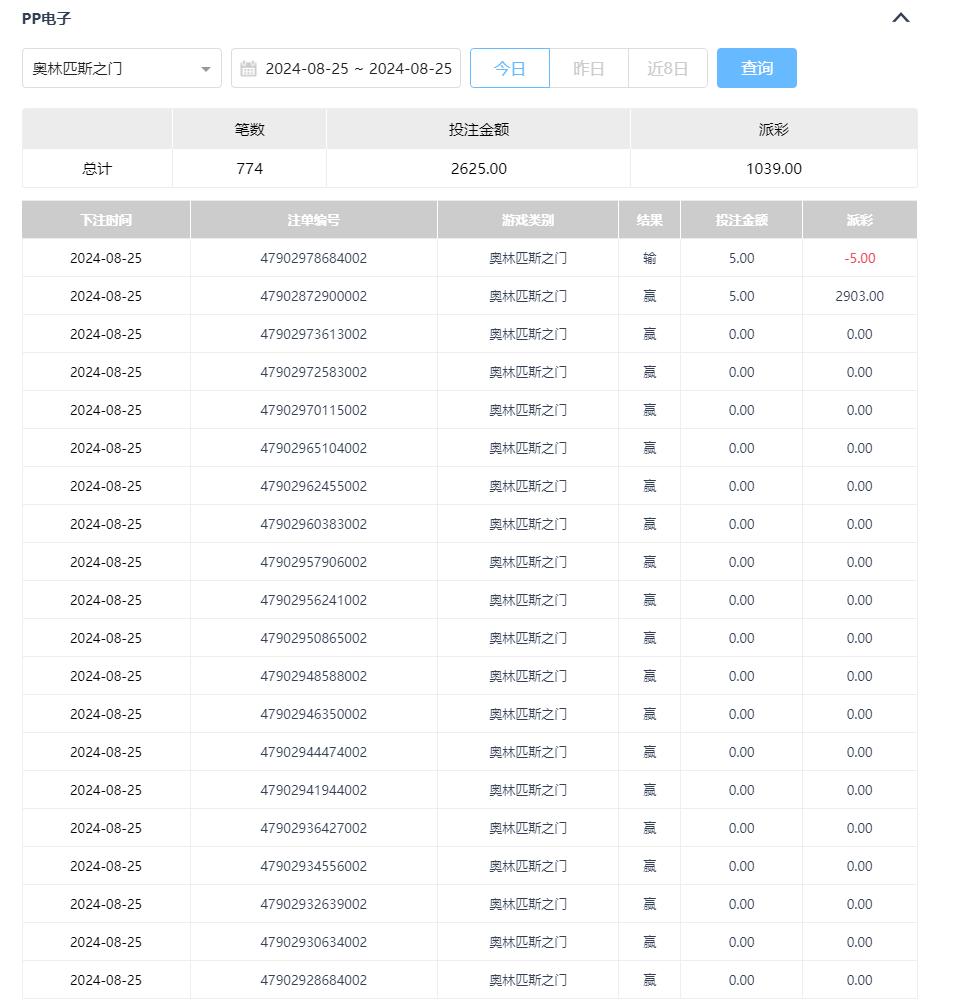This screenshot has height=1000, width=976.
Task: Click the 投注金额 table column header
Action: click(741, 220)
